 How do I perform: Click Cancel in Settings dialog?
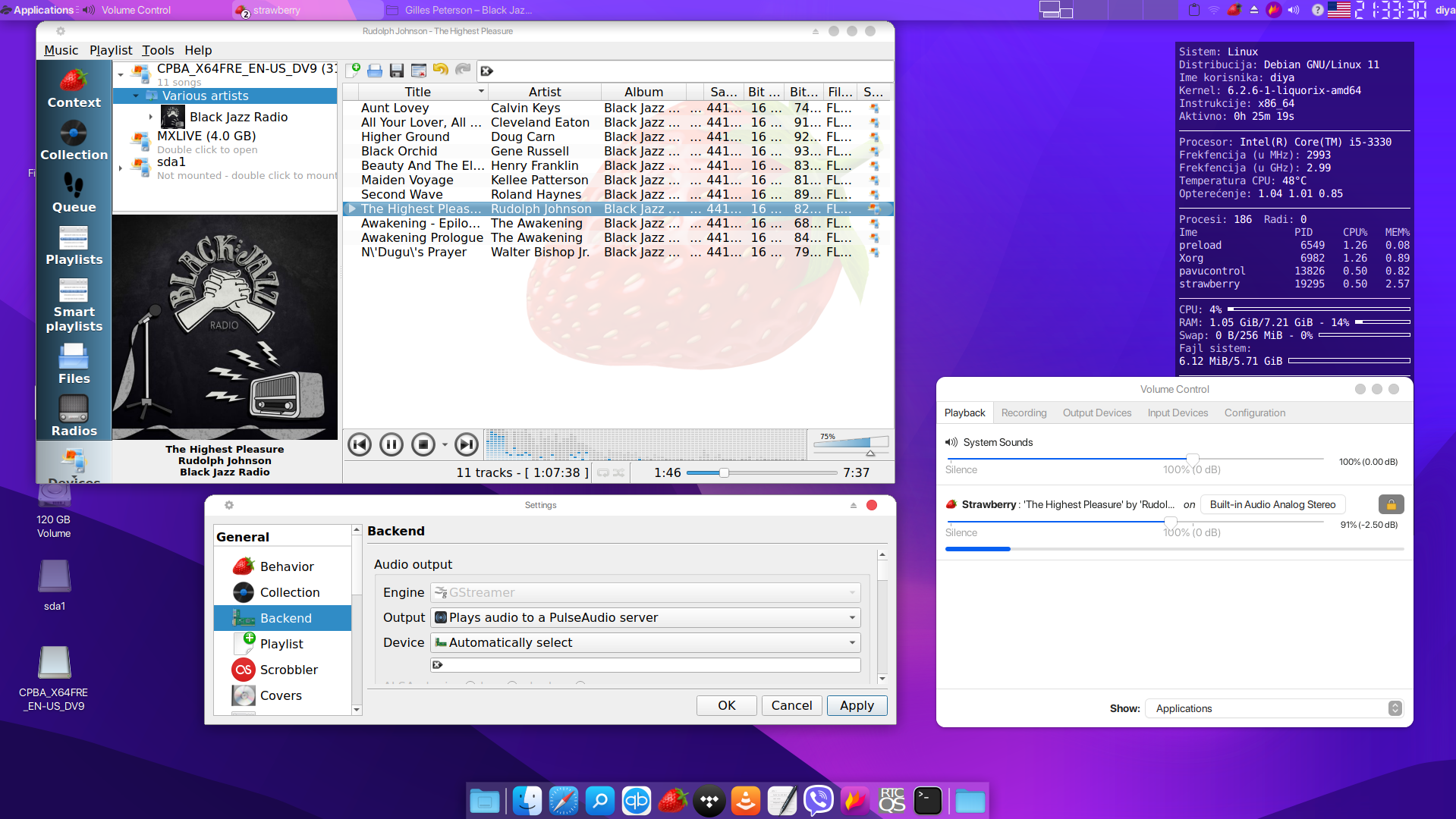[x=791, y=705]
